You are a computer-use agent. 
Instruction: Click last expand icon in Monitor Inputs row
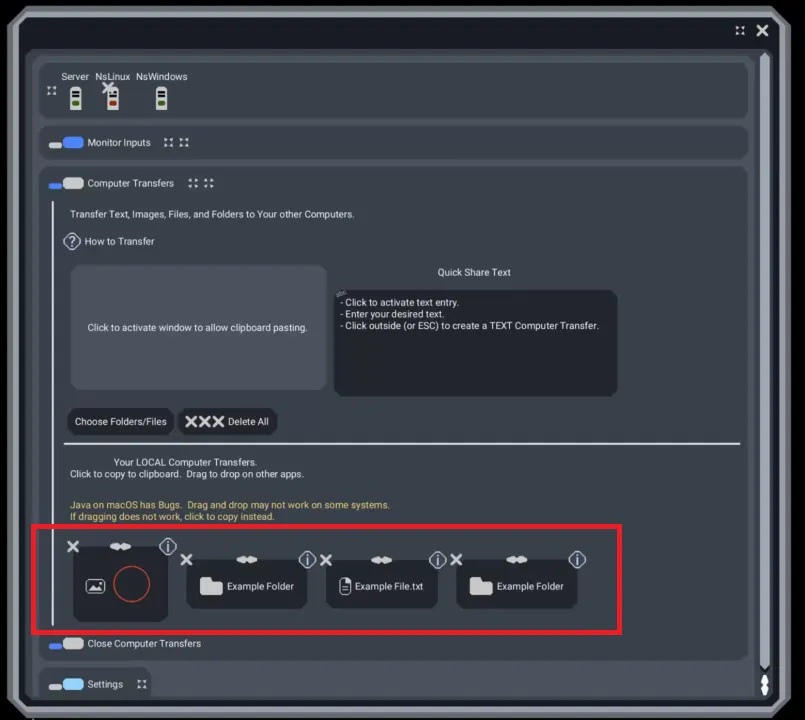pyautogui.click(x=184, y=143)
